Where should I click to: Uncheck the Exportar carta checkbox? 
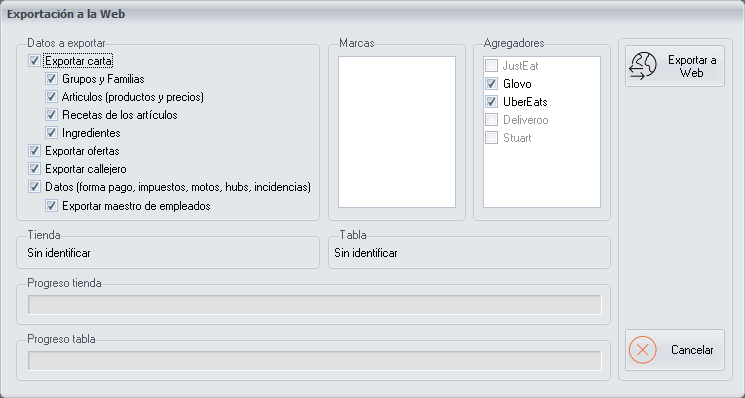[34, 61]
